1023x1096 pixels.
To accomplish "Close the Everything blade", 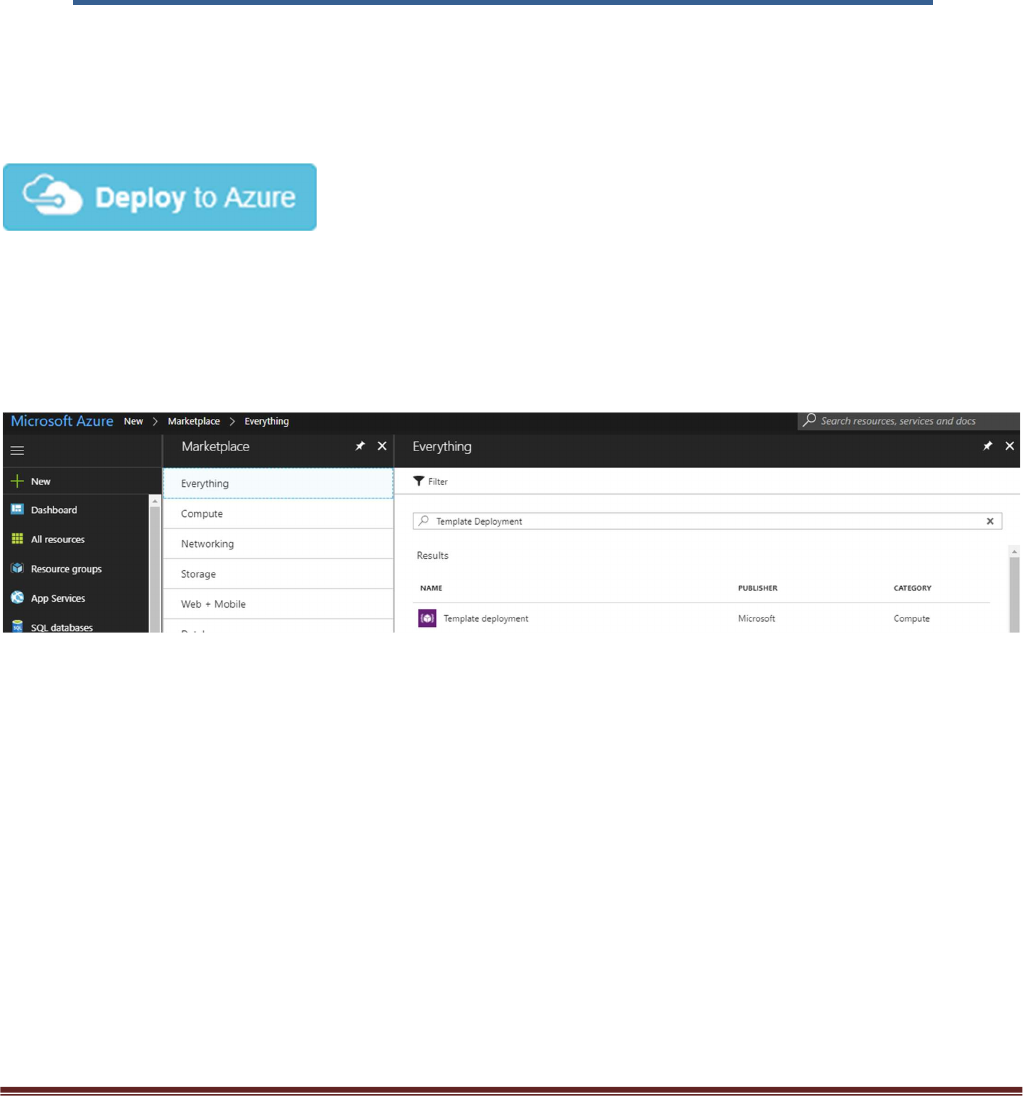I will pos(1010,446).
